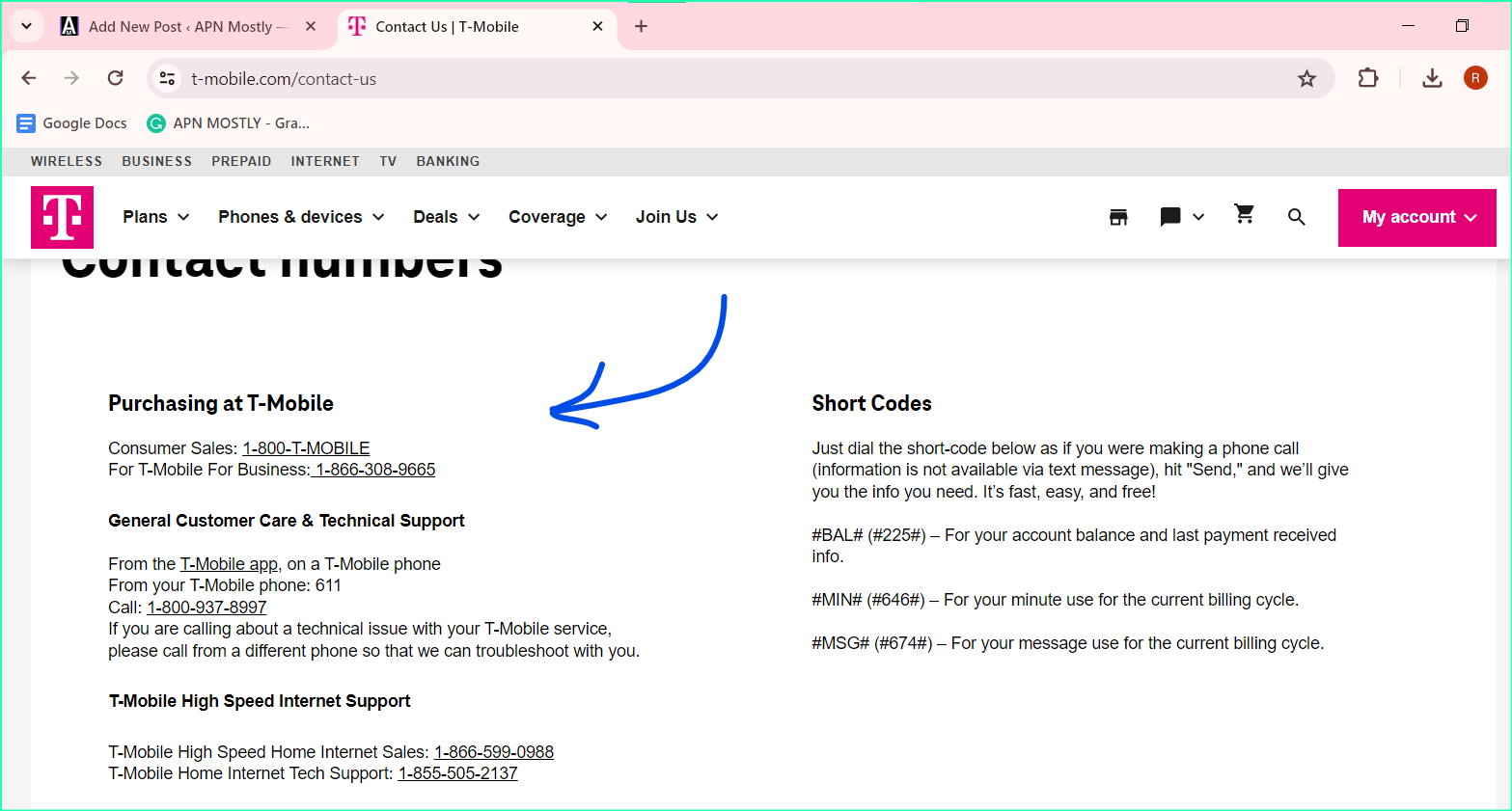This screenshot has width=1512, height=811.
Task: Click the T-Mobile logo
Action: point(62,217)
